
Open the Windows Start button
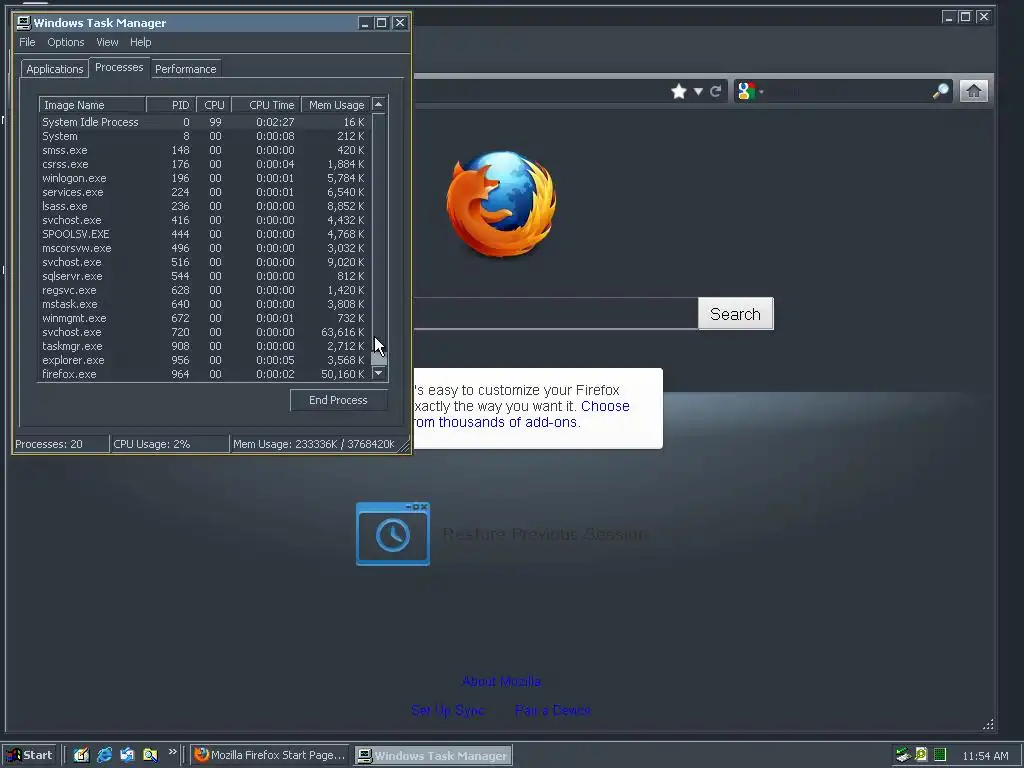point(29,756)
